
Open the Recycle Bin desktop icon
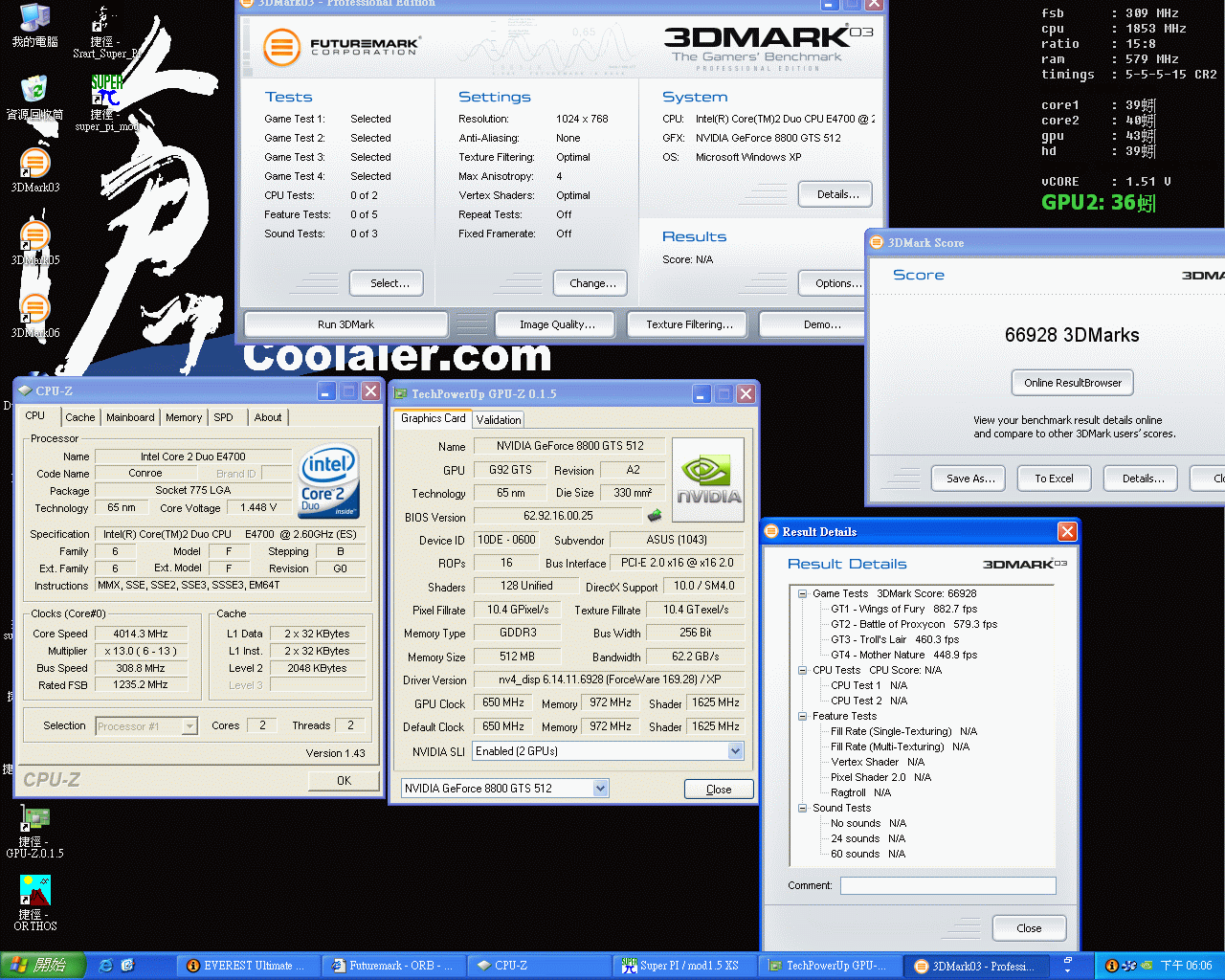(x=34, y=98)
